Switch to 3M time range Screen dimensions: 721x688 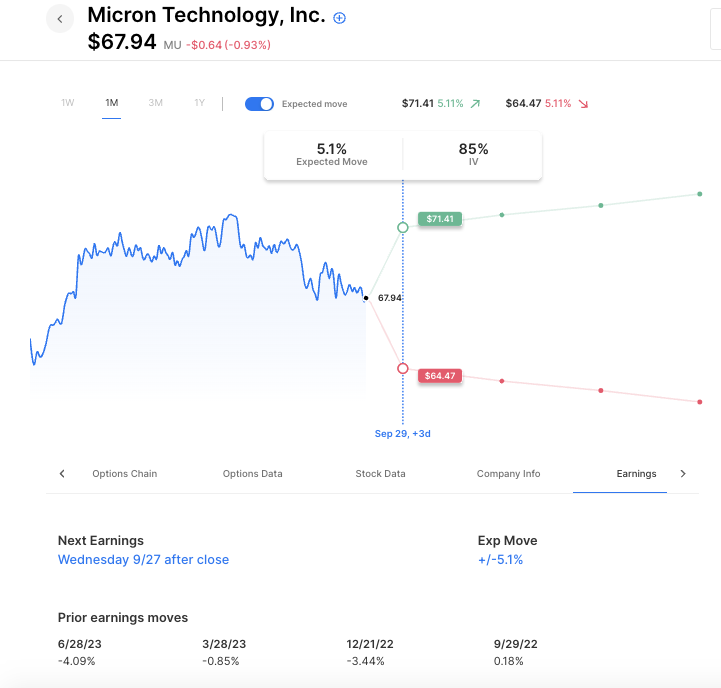(x=156, y=103)
